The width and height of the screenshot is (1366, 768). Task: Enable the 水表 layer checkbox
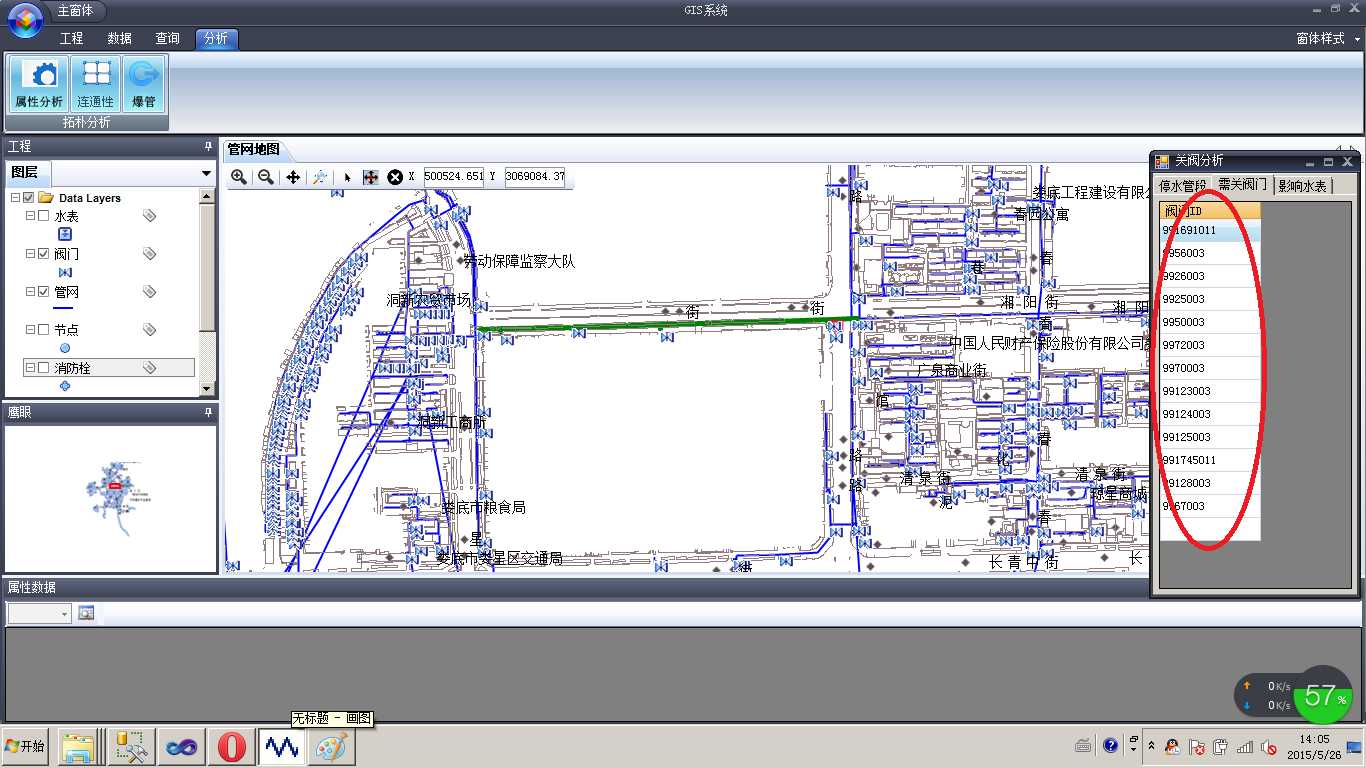point(43,216)
